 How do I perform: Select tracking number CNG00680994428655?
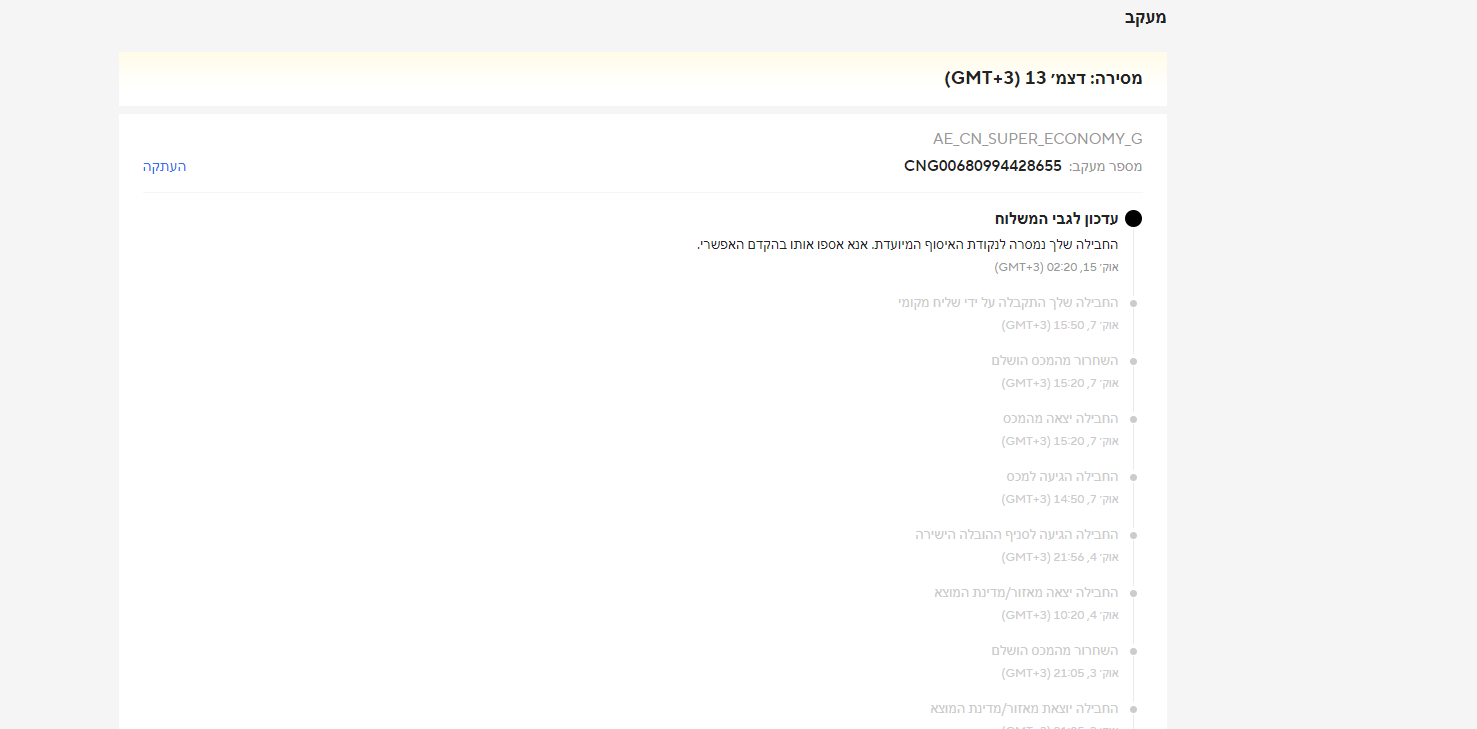click(x=983, y=166)
